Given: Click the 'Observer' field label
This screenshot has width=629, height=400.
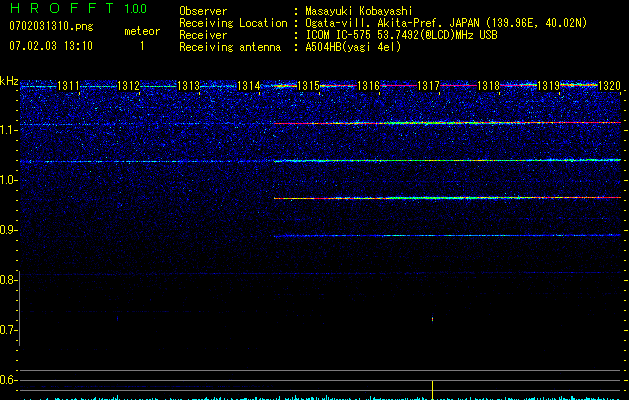Looking at the screenshot, I should coord(203,11).
